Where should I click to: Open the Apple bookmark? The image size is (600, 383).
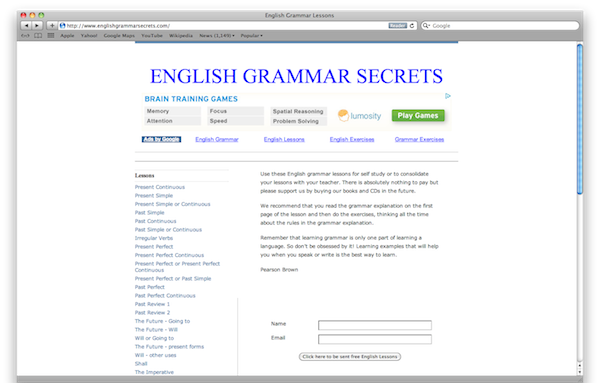[67, 36]
